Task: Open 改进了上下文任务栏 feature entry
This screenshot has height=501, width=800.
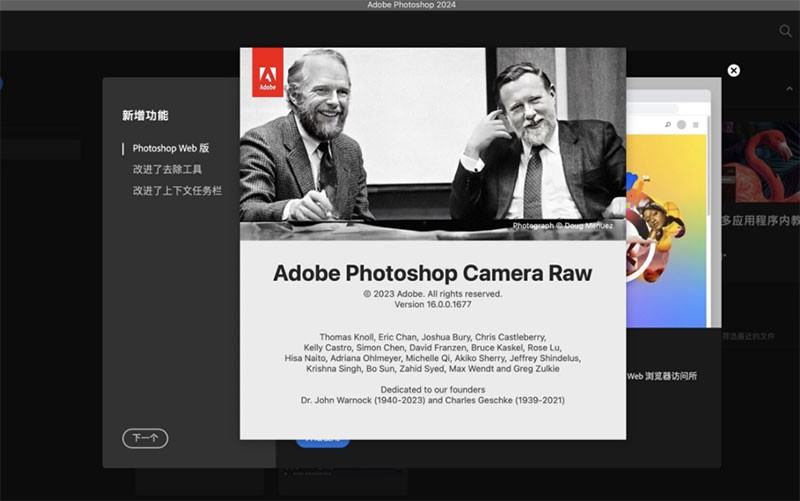Action: click(x=177, y=191)
